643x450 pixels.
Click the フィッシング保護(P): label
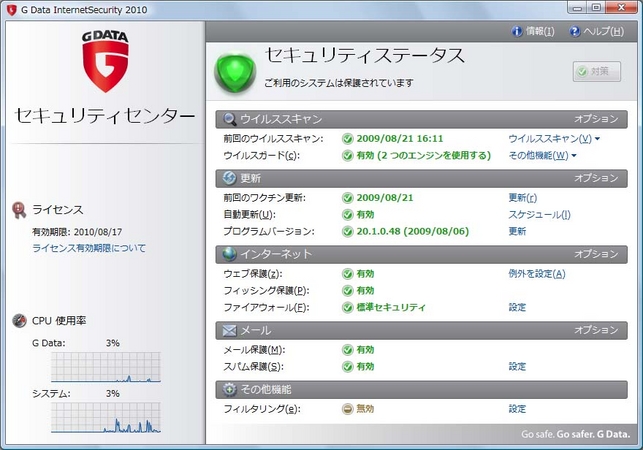coord(266,291)
